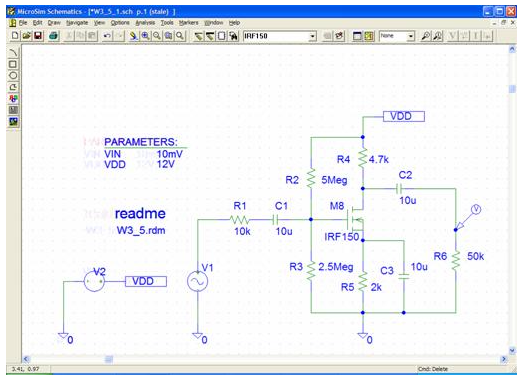Select the Draw Bus tool
520x379 pixels.
click(x=210, y=36)
